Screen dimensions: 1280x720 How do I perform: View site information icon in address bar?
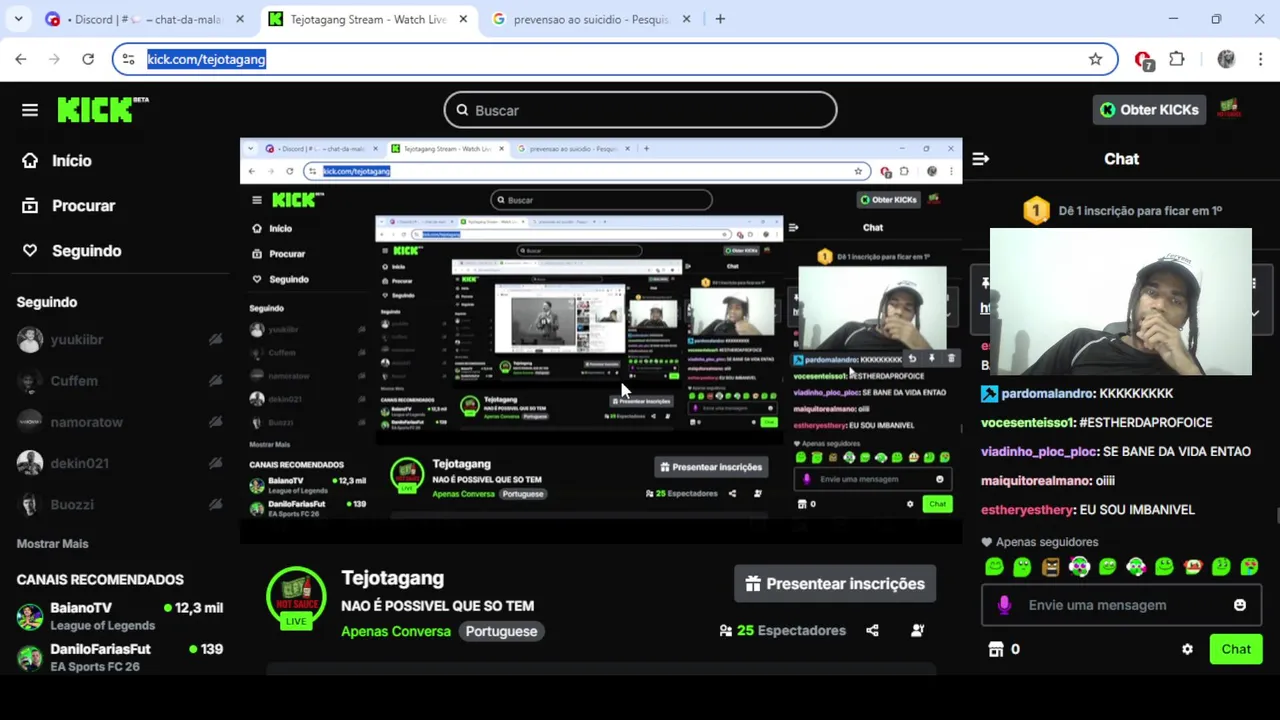(x=128, y=60)
